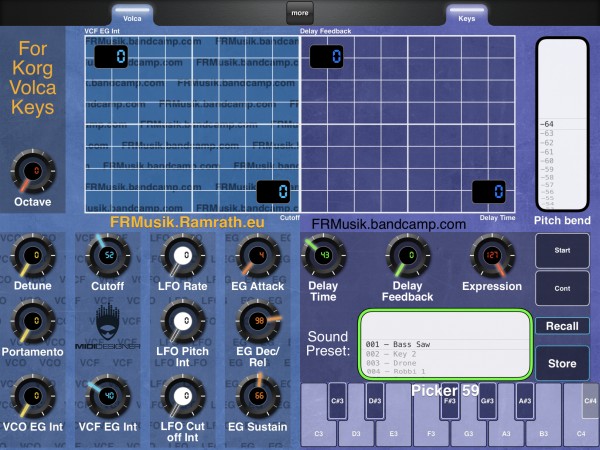600x450 pixels.
Task: Click the LFO Cut off Int knob
Action: point(183,396)
